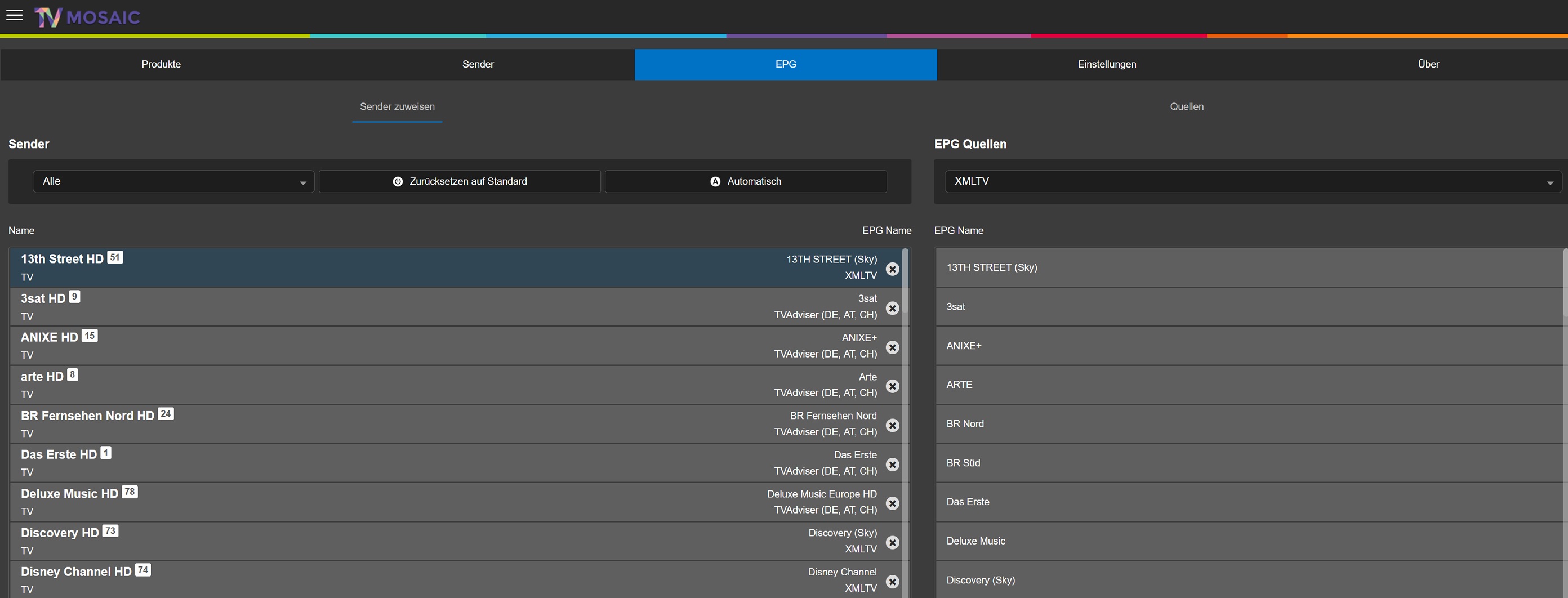Open the Alle channel filter dropdown
This screenshot has width=1568, height=598.
[173, 181]
